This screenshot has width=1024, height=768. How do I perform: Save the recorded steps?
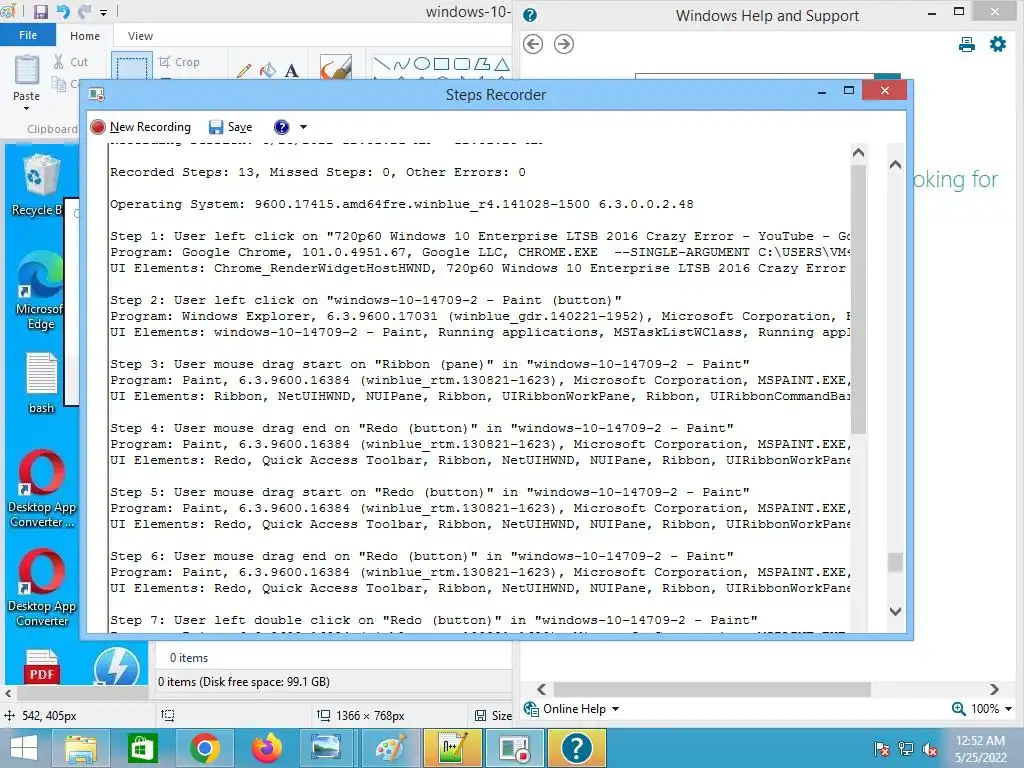click(231, 127)
